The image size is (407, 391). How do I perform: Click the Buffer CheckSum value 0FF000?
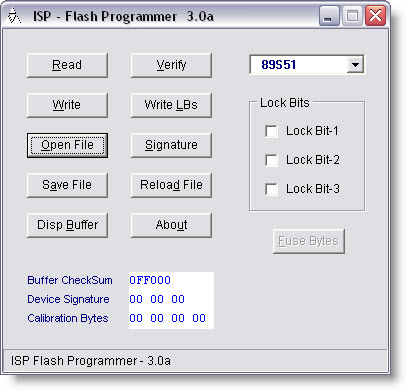[x=150, y=280]
